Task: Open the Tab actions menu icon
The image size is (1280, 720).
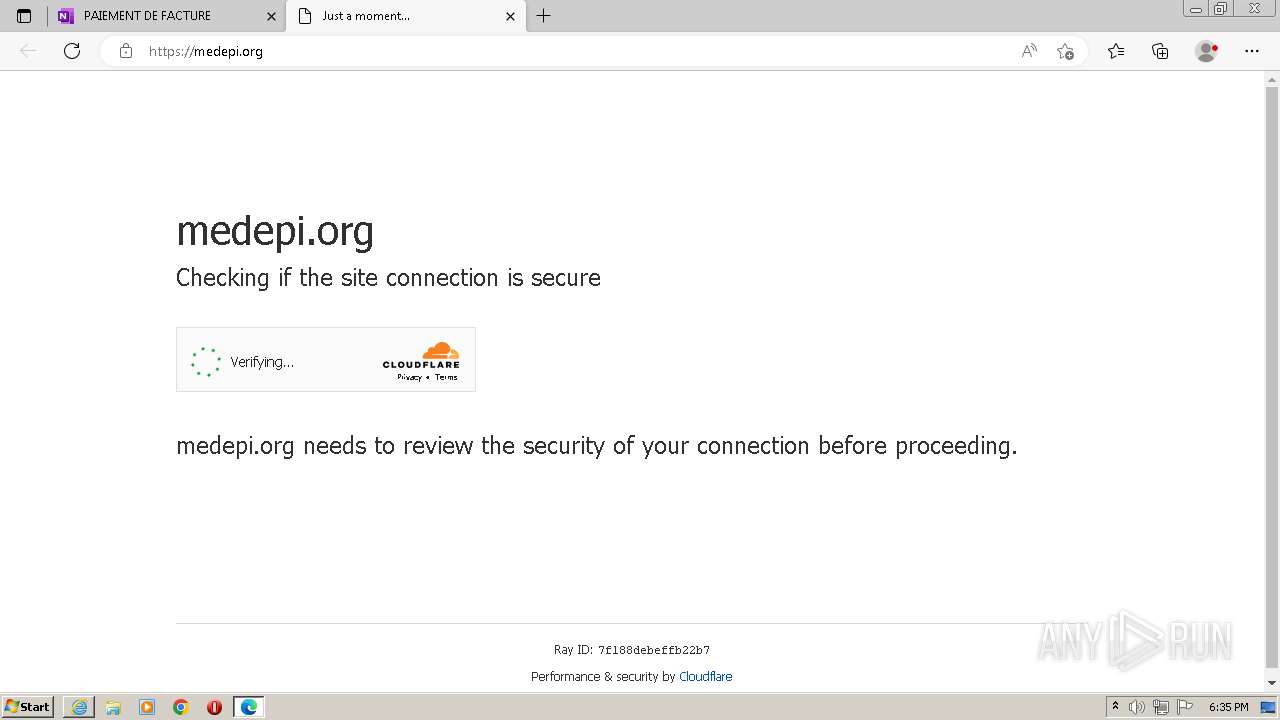Action: (x=24, y=16)
